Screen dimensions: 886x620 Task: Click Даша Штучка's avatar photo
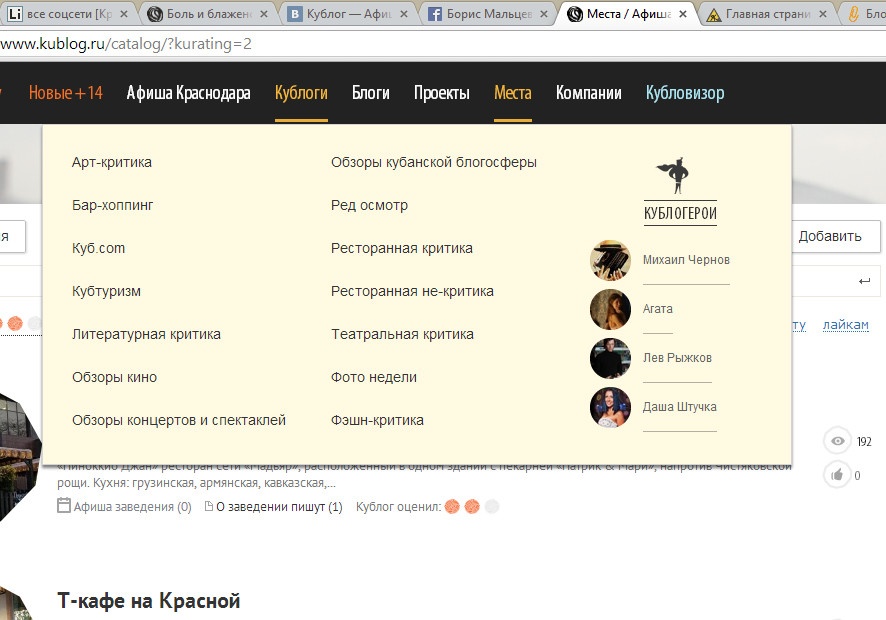pos(610,407)
